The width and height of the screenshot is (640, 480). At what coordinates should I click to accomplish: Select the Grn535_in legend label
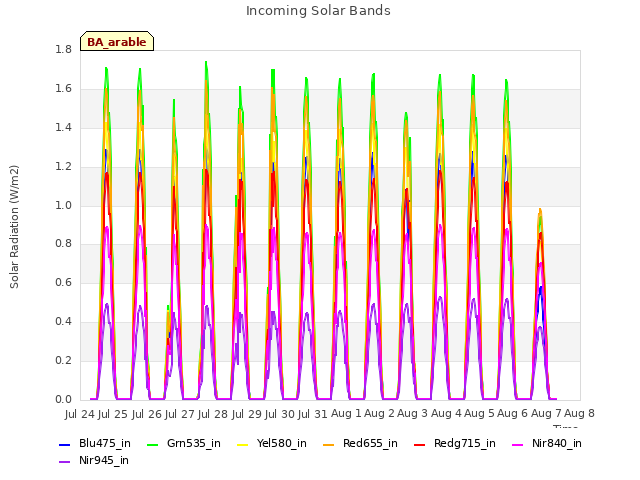pos(194,444)
